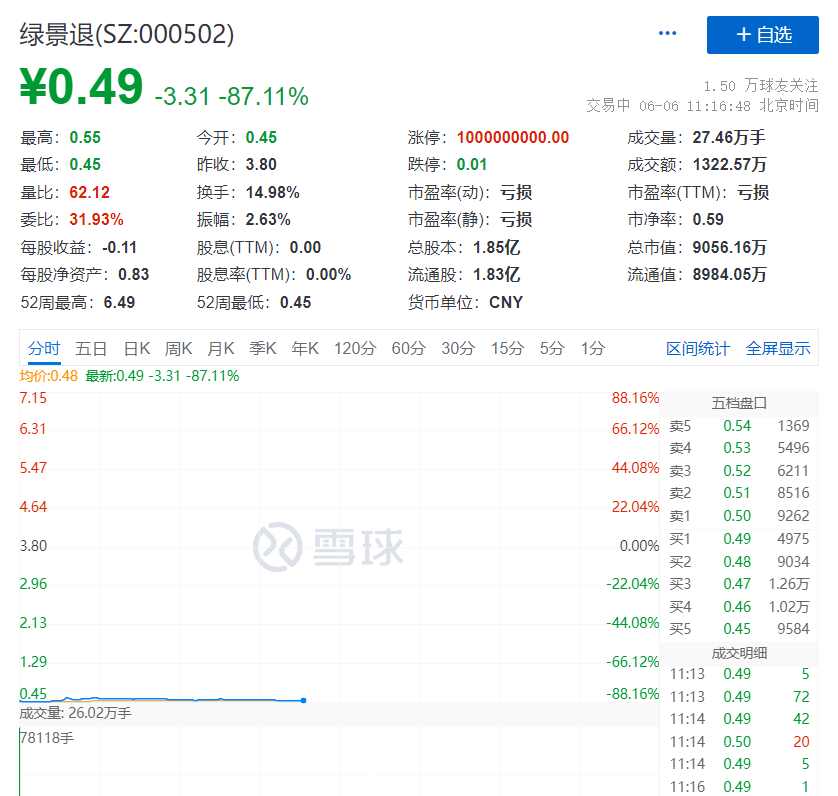Screen dimensions: 838x796
Task: Select the 30分 interval tab
Action: (458, 349)
